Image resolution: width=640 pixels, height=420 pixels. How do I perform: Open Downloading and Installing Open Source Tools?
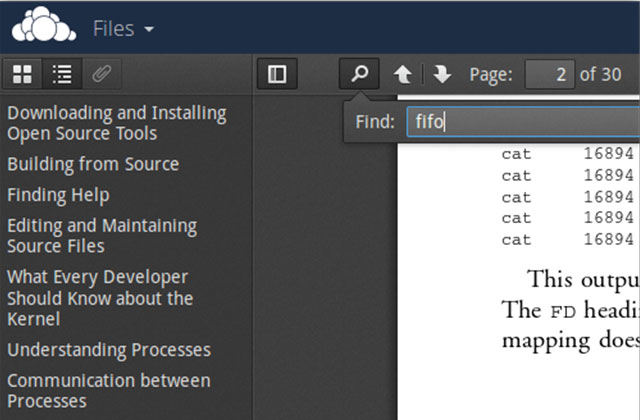click(x=116, y=123)
